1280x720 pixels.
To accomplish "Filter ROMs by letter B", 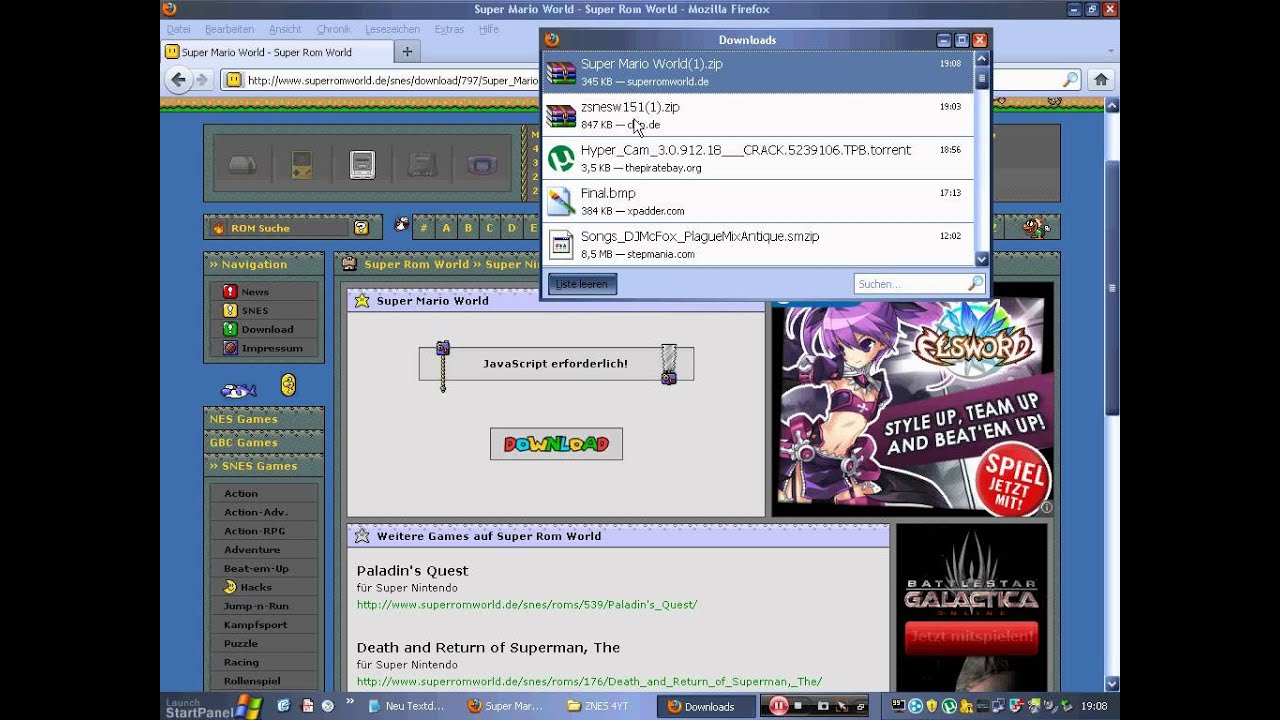I will tap(468, 228).
